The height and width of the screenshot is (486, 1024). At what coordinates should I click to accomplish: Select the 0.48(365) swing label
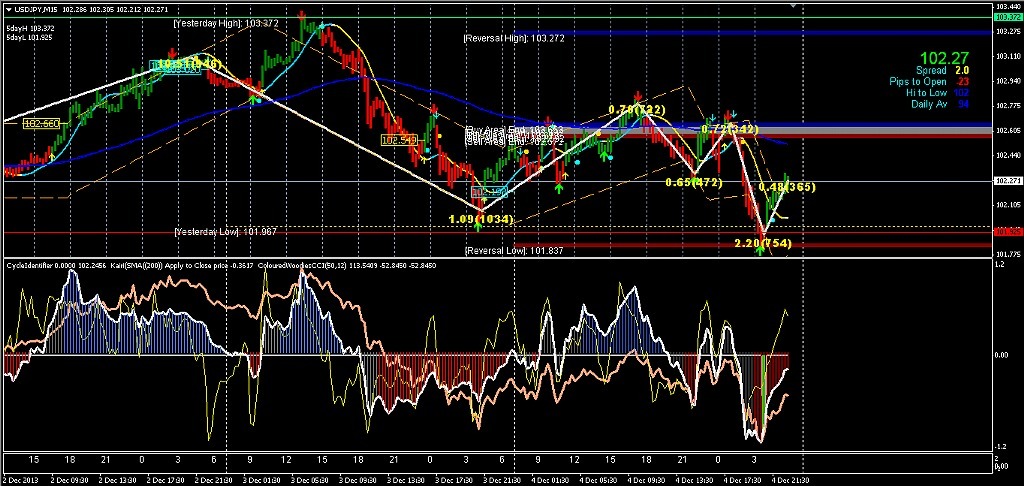788,187
